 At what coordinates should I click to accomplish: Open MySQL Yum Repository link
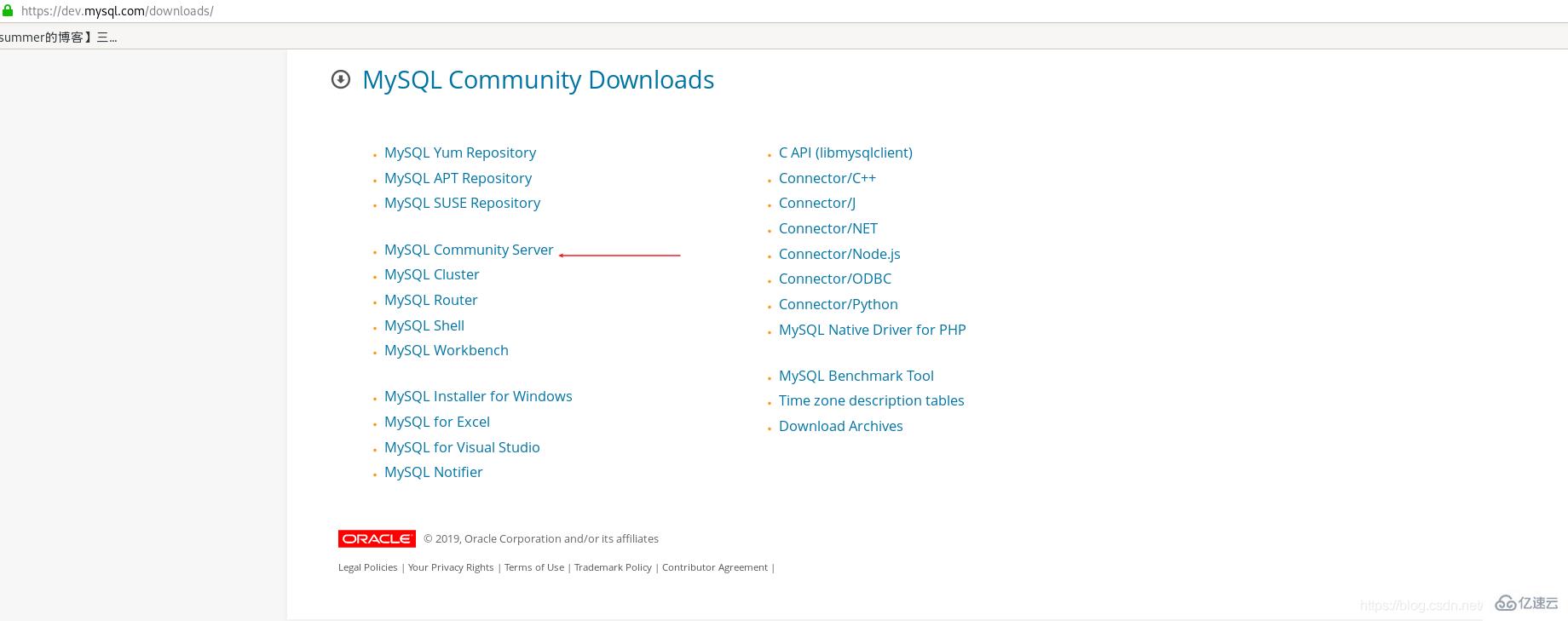(x=460, y=152)
